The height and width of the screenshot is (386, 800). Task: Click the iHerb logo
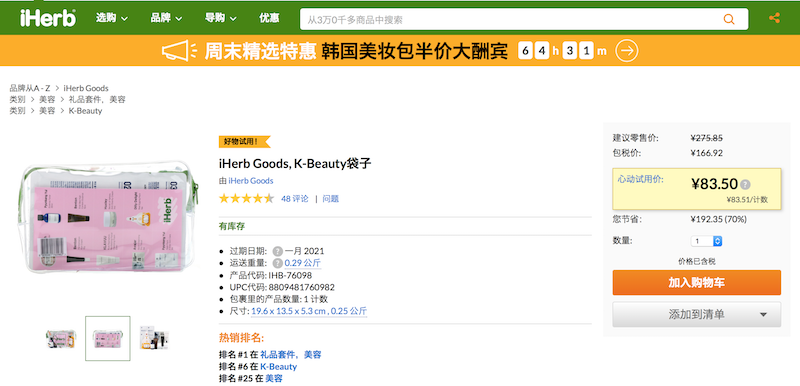[x=47, y=18]
